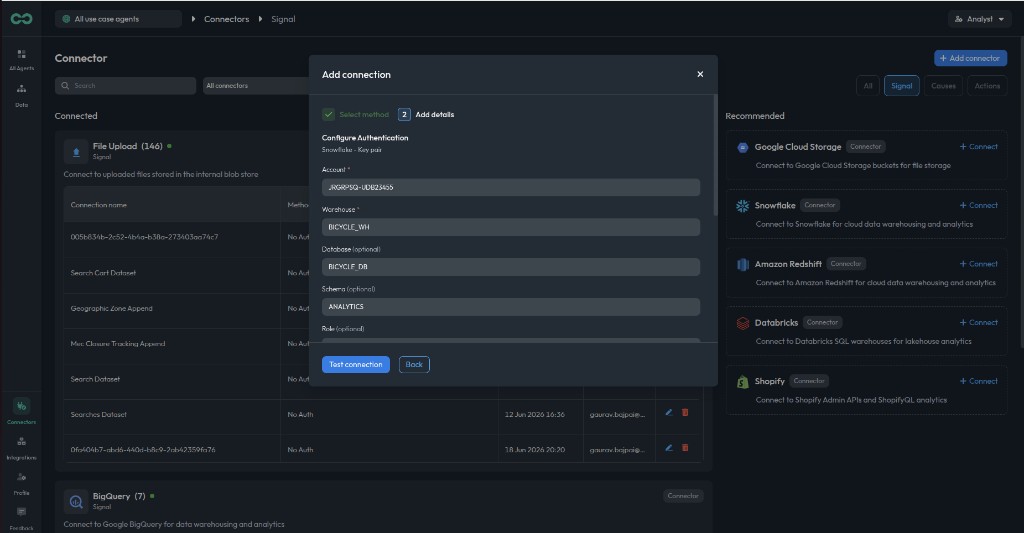Connect the Databricks connector
Image resolution: width=1024 pixels, height=533 pixels.
click(978, 323)
